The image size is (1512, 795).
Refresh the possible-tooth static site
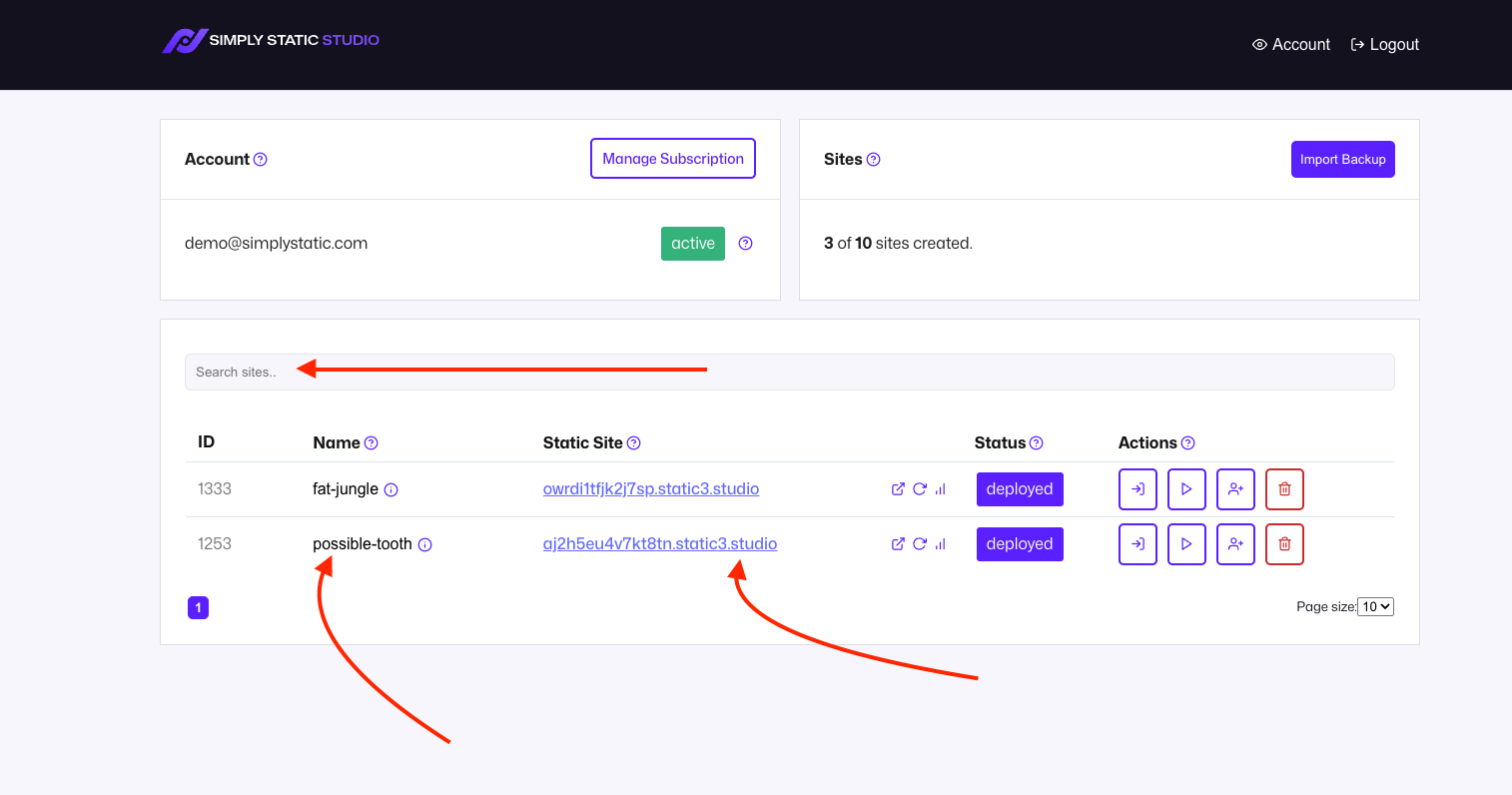click(x=920, y=544)
